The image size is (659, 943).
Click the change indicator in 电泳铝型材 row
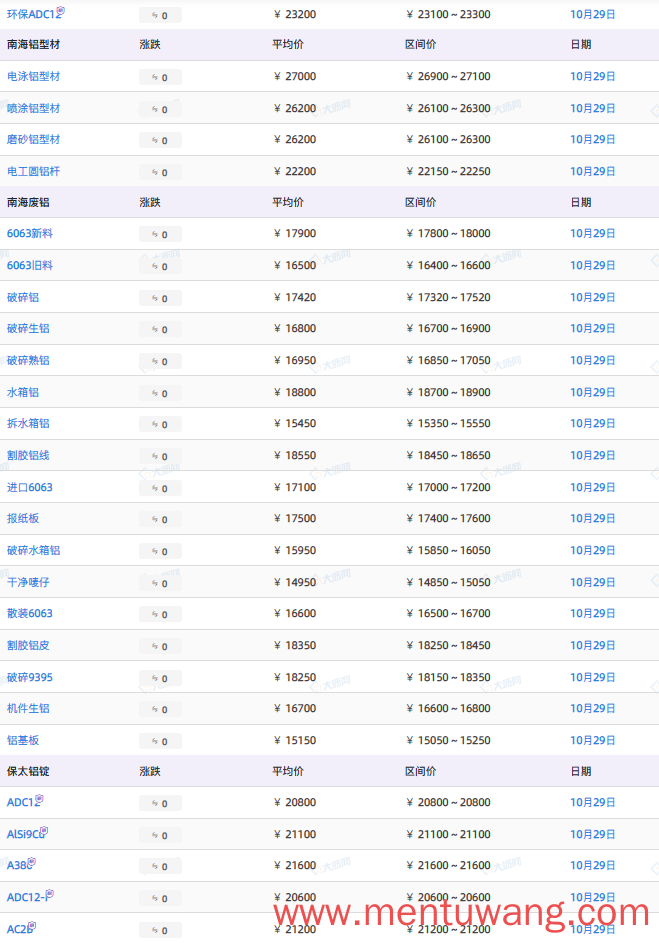click(160, 77)
